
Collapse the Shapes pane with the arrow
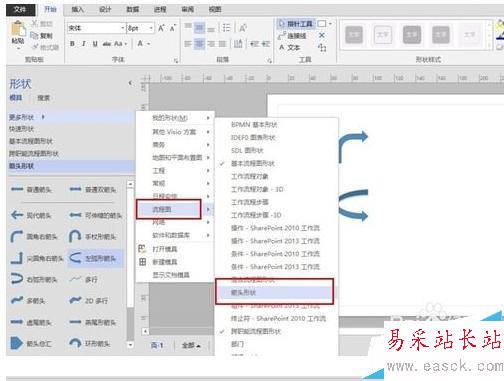130,83
